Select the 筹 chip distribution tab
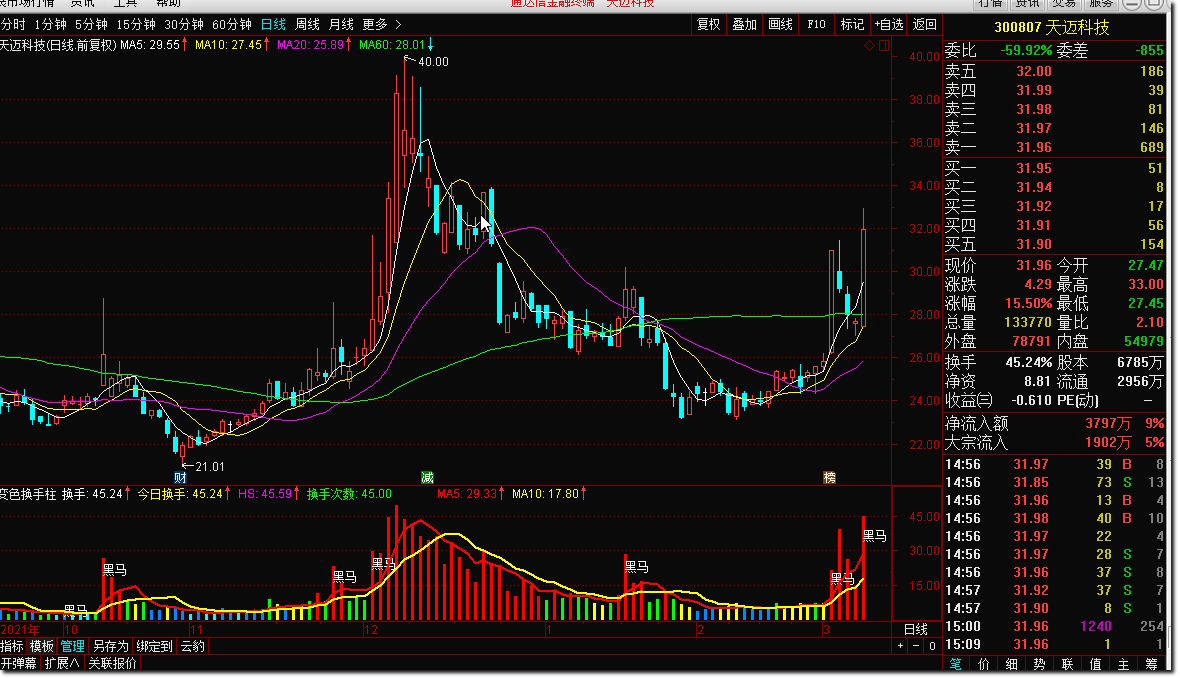The width and height of the screenshot is (1180, 678). 1151,664
